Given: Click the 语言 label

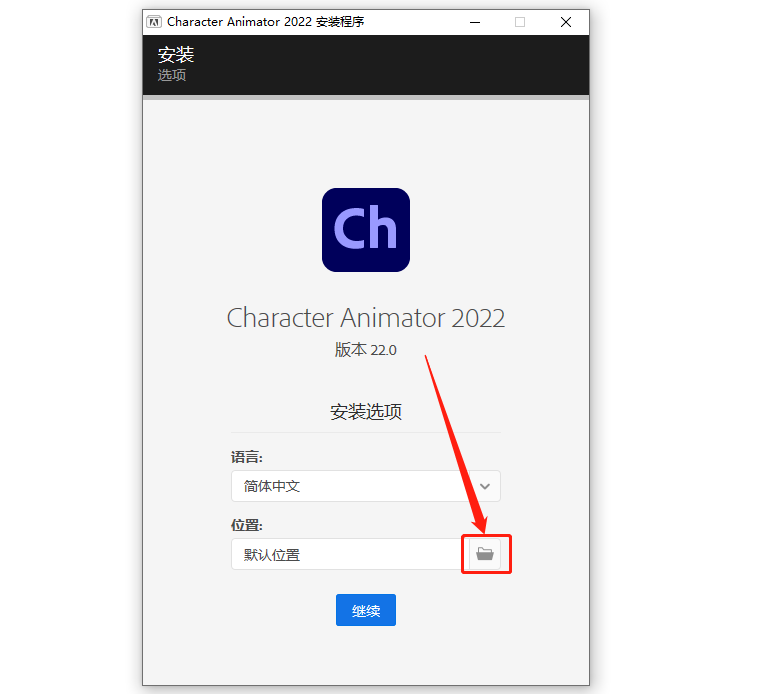Looking at the screenshot, I should (247, 457).
